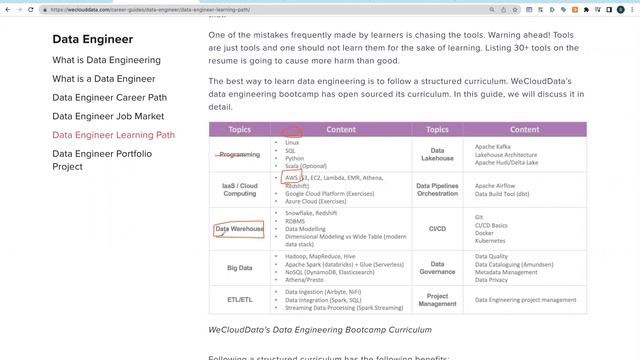Viewport: 640px width, 360px height.
Task: Open Data Engineer Portfolio Project
Action: coord(102,160)
